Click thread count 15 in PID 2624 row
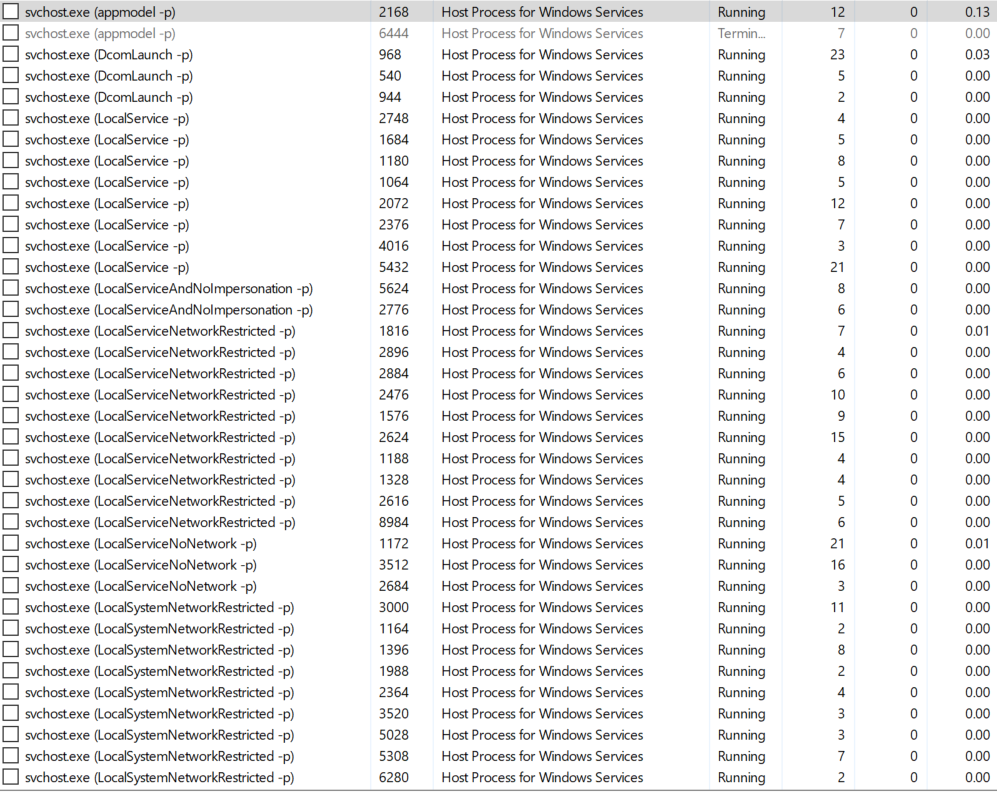The height and width of the screenshot is (792, 997). [x=837, y=437]
